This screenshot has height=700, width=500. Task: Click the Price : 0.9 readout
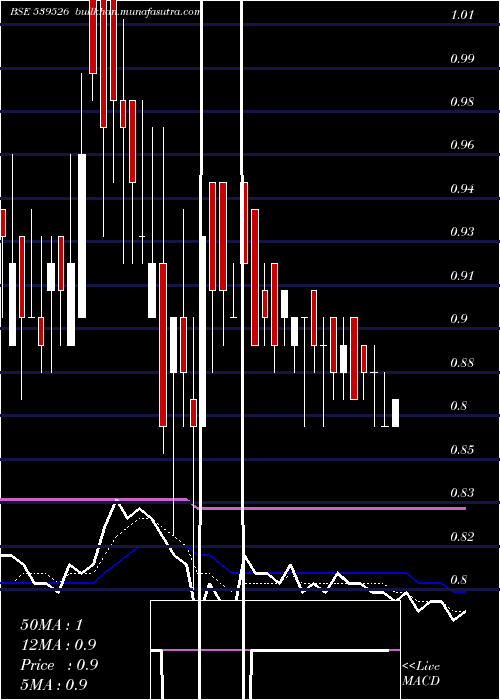point(59,665)
